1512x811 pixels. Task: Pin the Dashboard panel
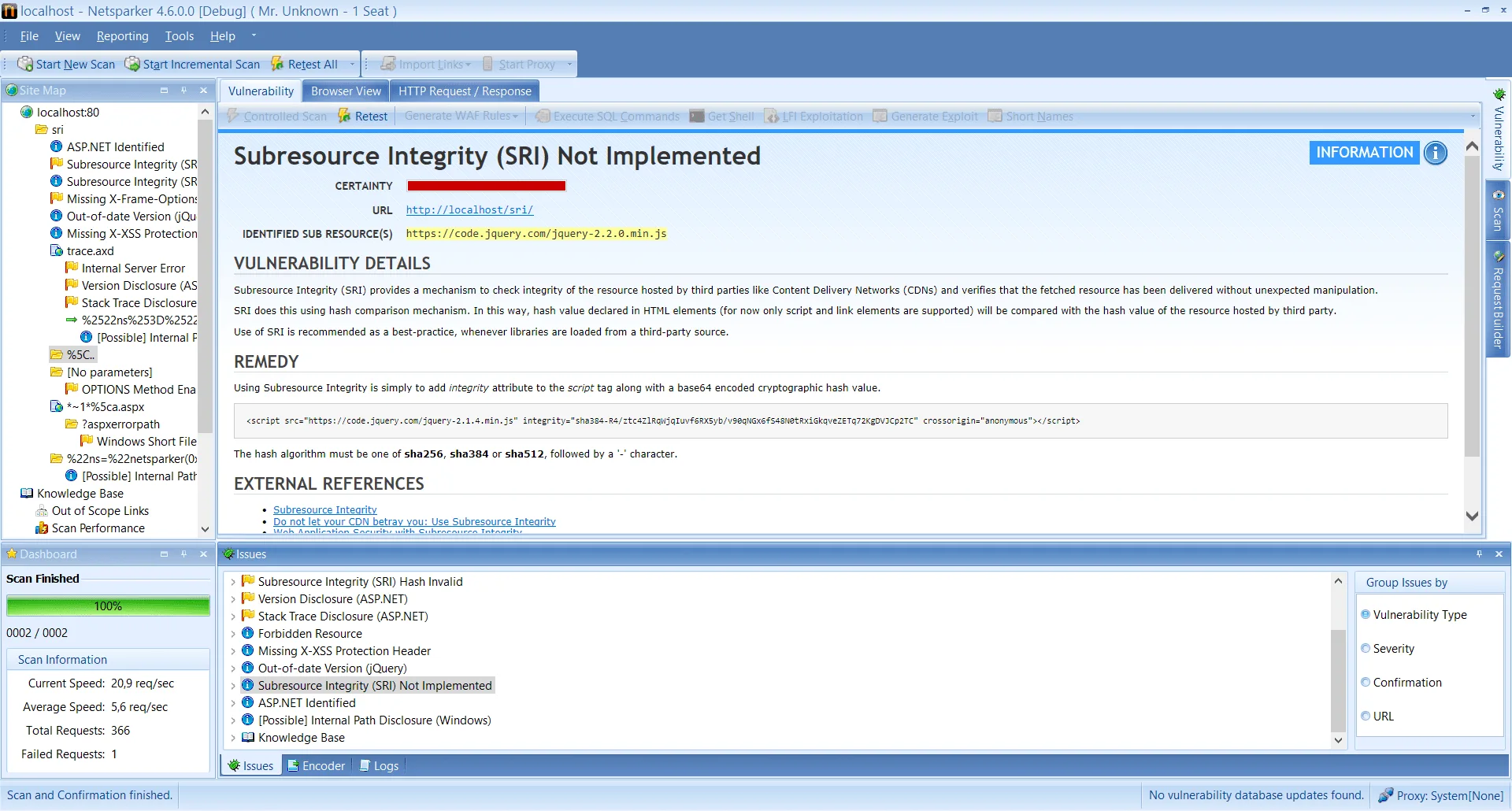[183, 554]
